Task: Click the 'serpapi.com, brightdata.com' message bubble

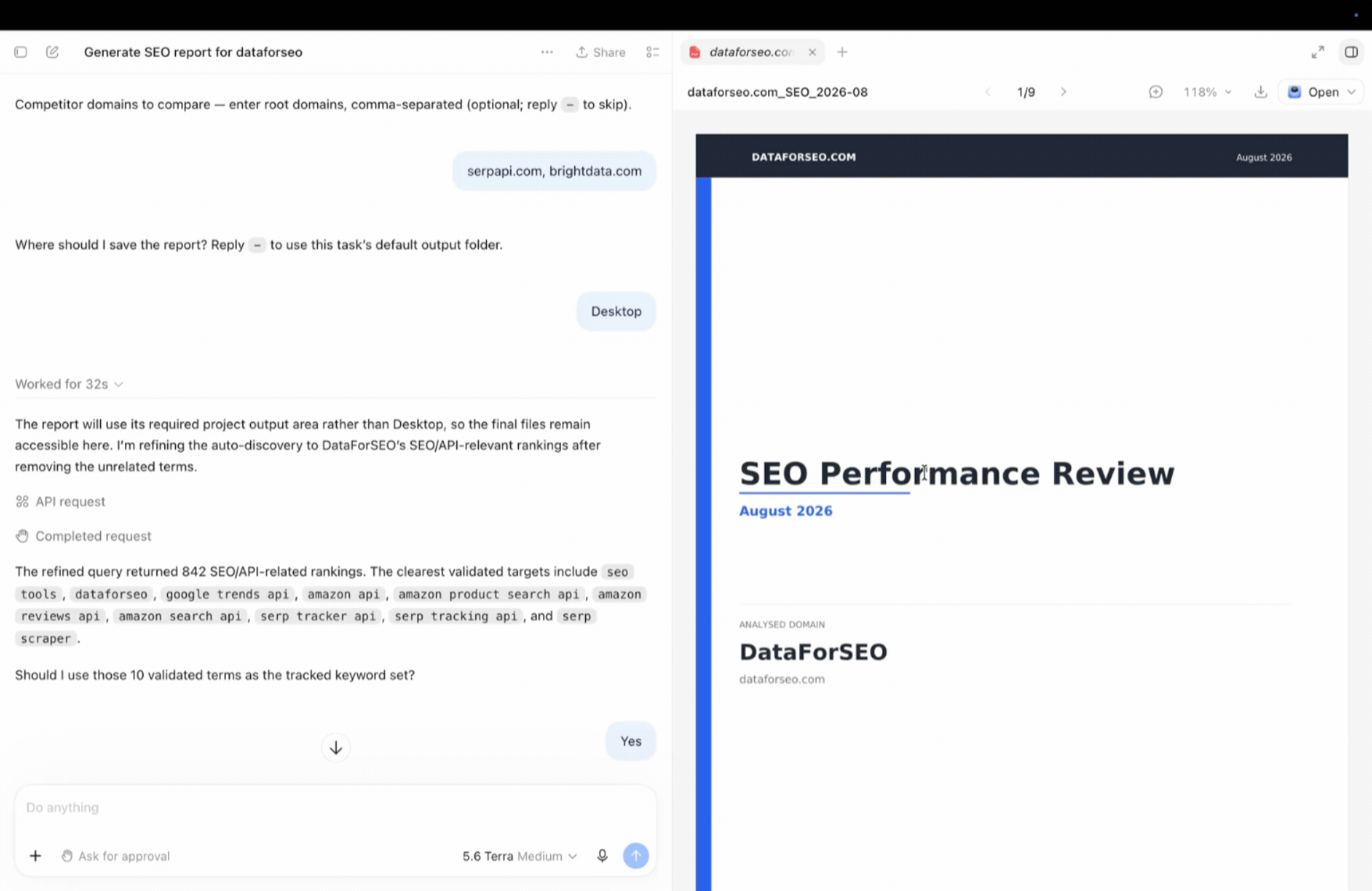Action: pos(554,171)
